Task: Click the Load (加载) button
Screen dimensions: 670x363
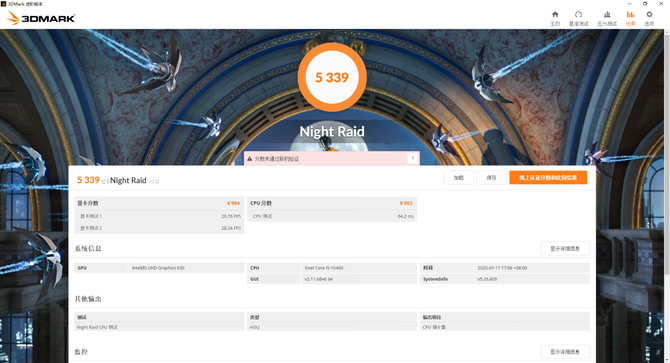Action: 458,178
